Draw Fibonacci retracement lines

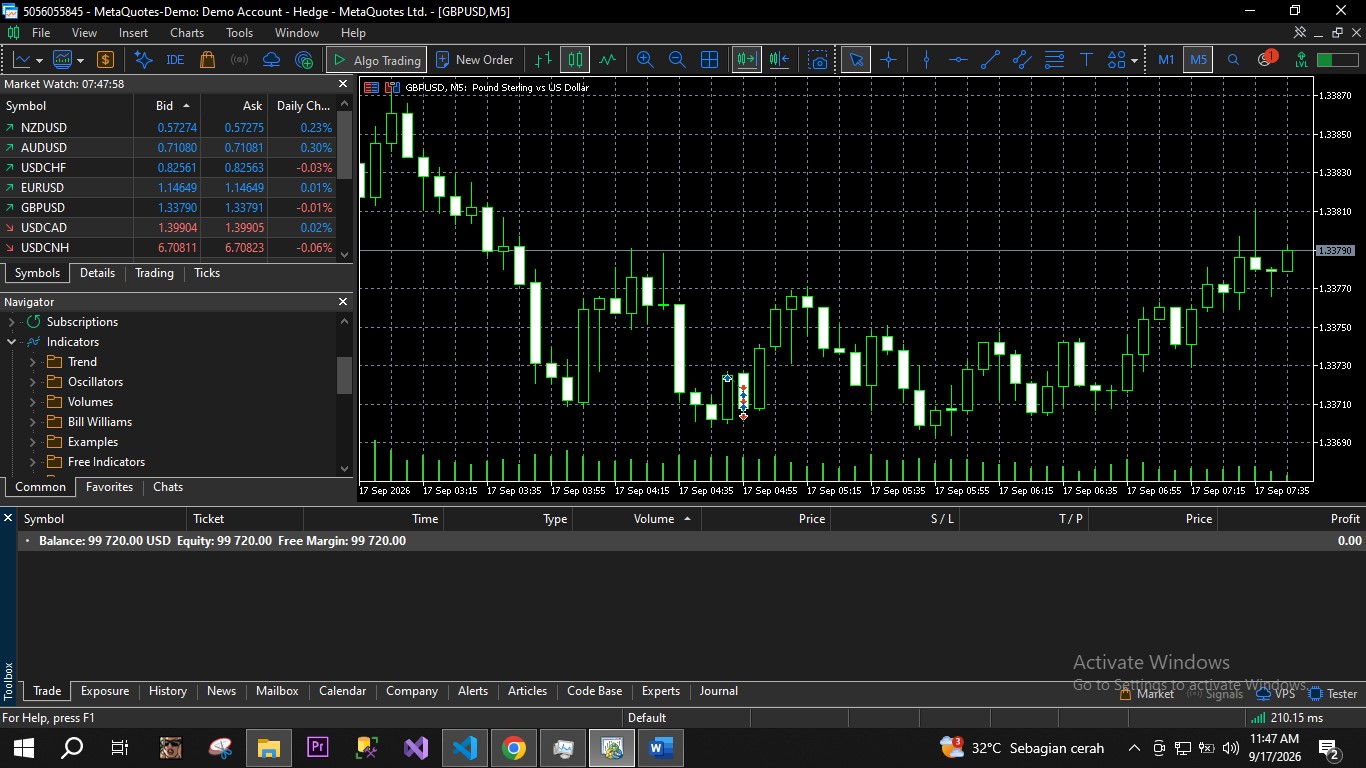[x=1054, y=60]
